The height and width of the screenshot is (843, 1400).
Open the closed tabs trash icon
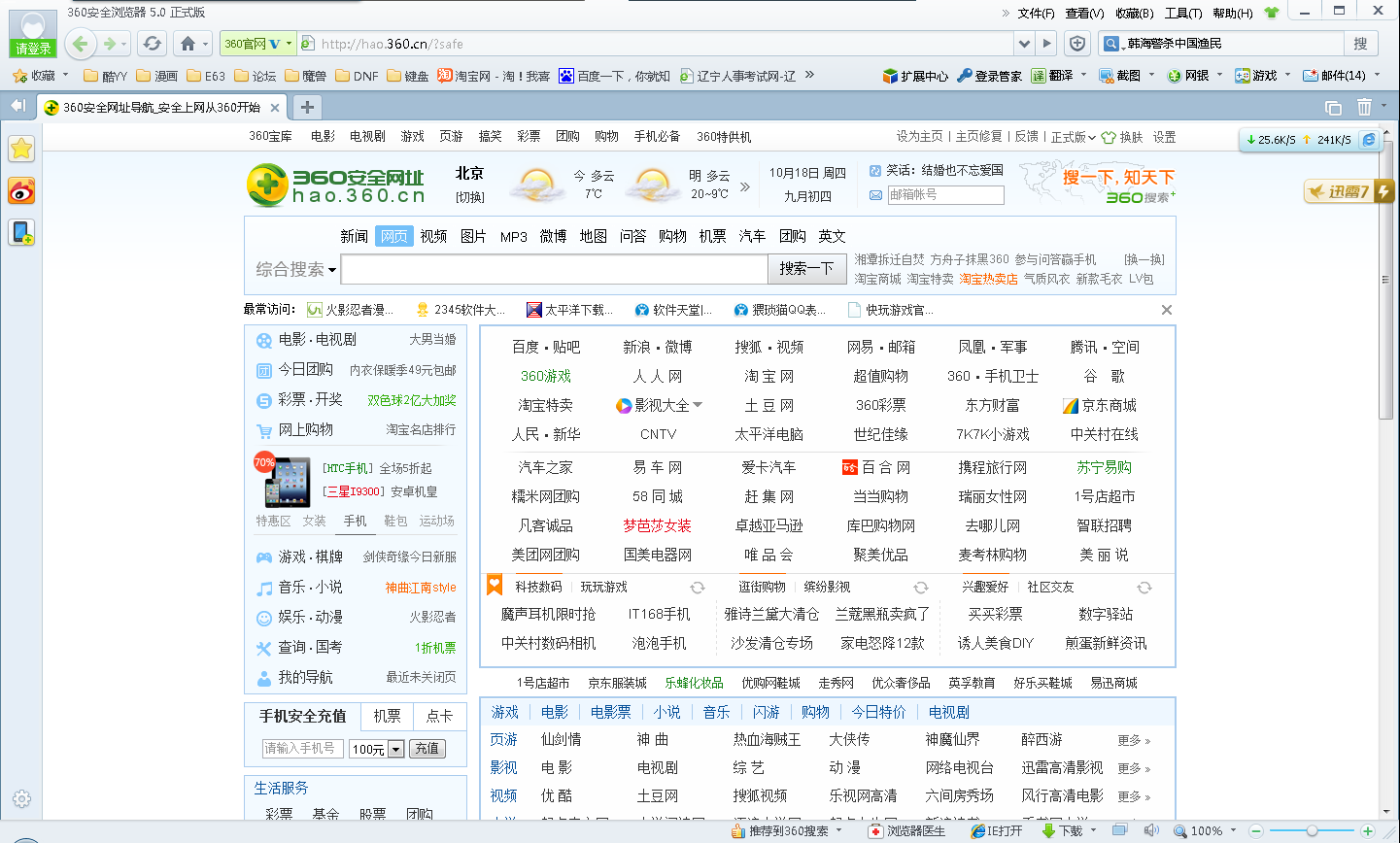point(1364,107)
